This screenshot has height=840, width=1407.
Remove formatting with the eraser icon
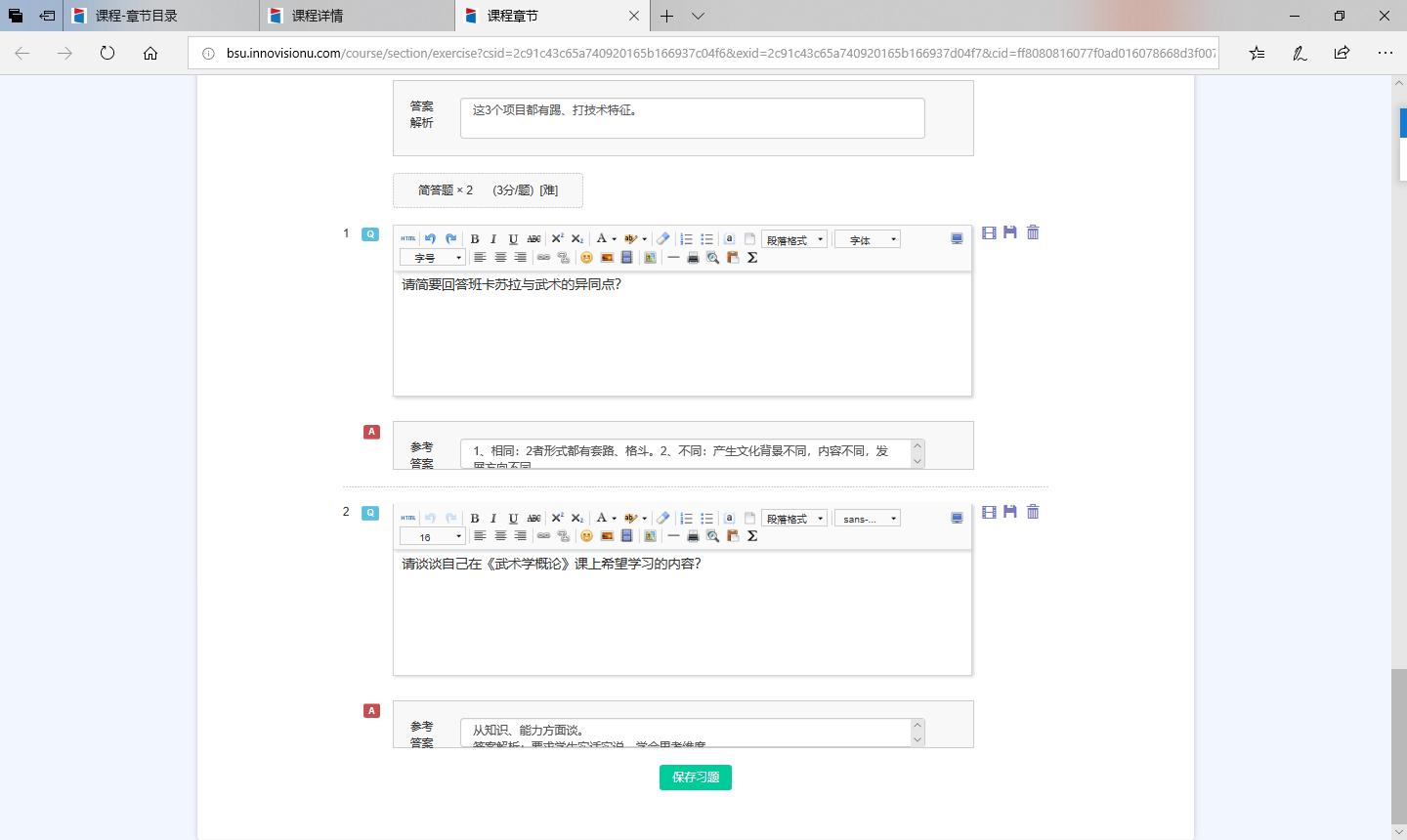coord(662,238)
